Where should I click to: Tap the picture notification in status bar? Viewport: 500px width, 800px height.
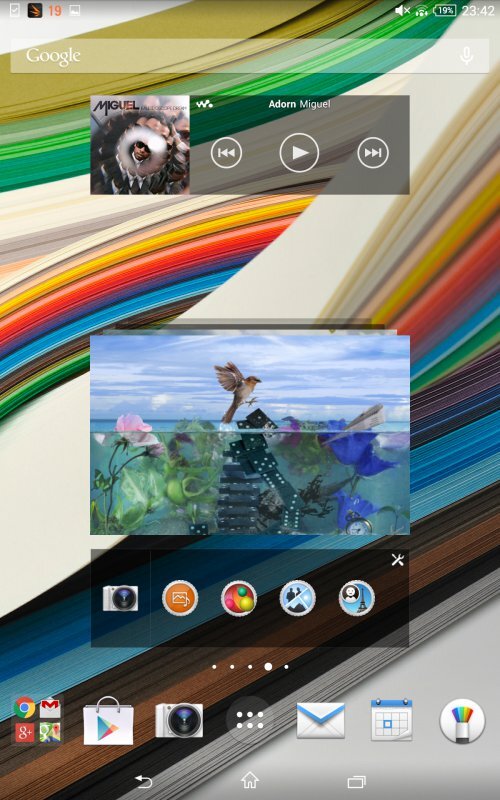coord(74,11)
